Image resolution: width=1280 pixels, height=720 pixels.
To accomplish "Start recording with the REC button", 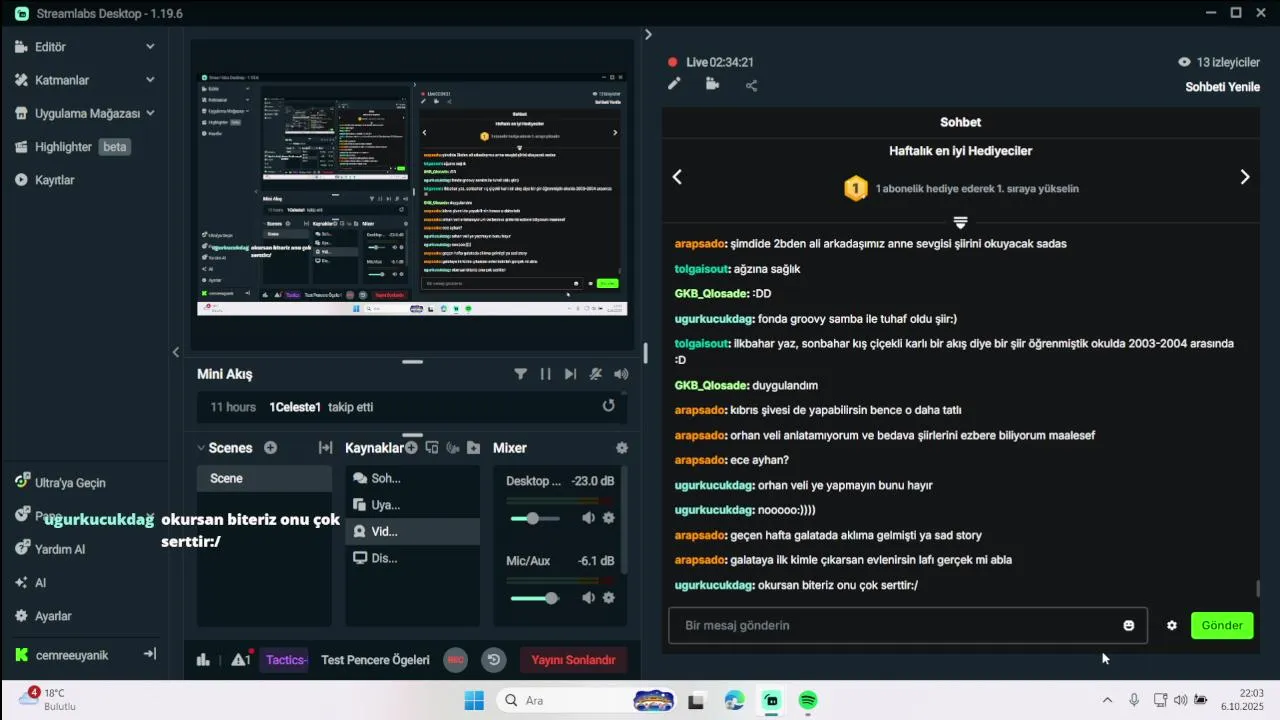I will point(455,660).
